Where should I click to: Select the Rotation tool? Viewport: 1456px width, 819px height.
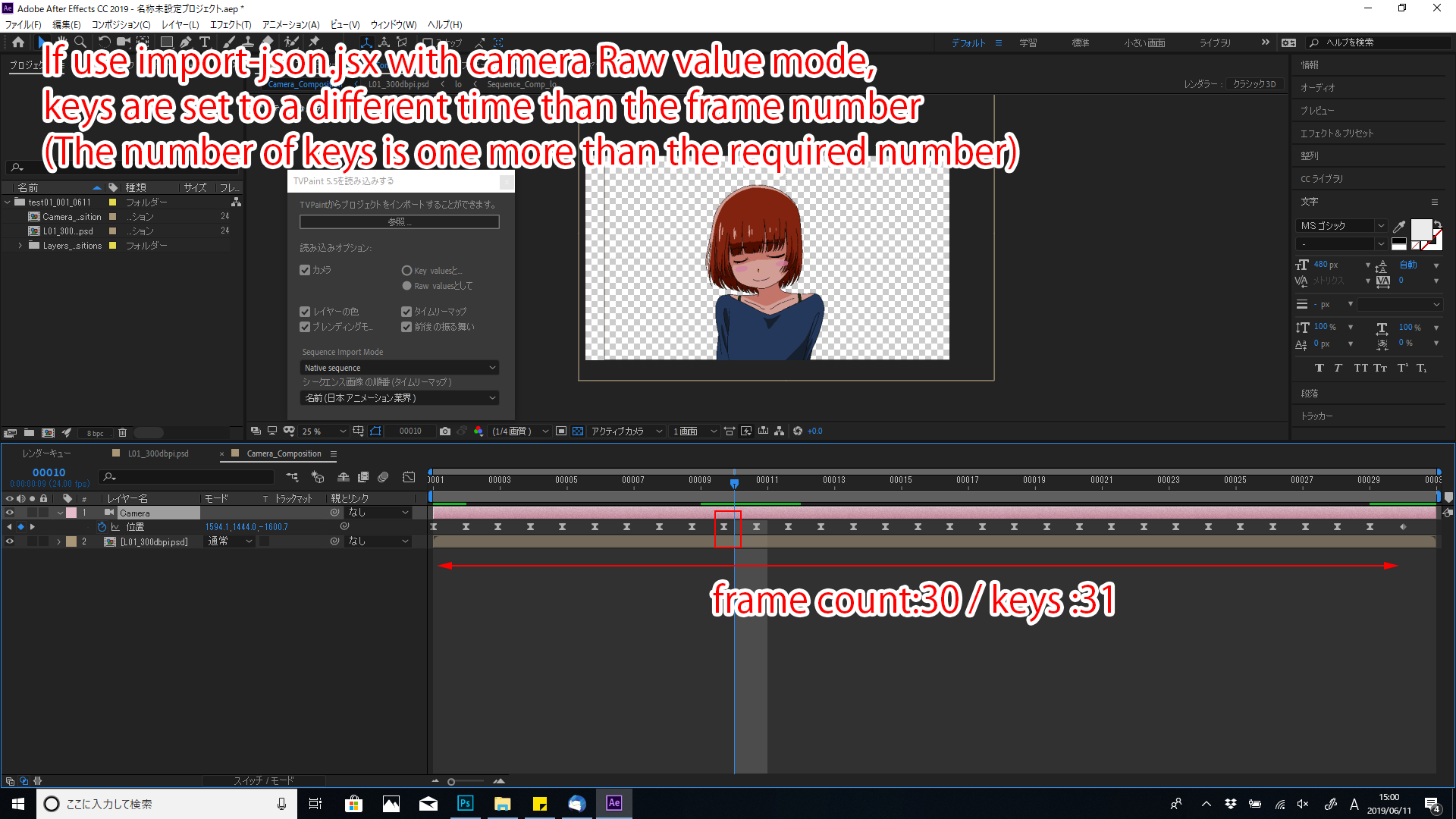coord(104,42)
